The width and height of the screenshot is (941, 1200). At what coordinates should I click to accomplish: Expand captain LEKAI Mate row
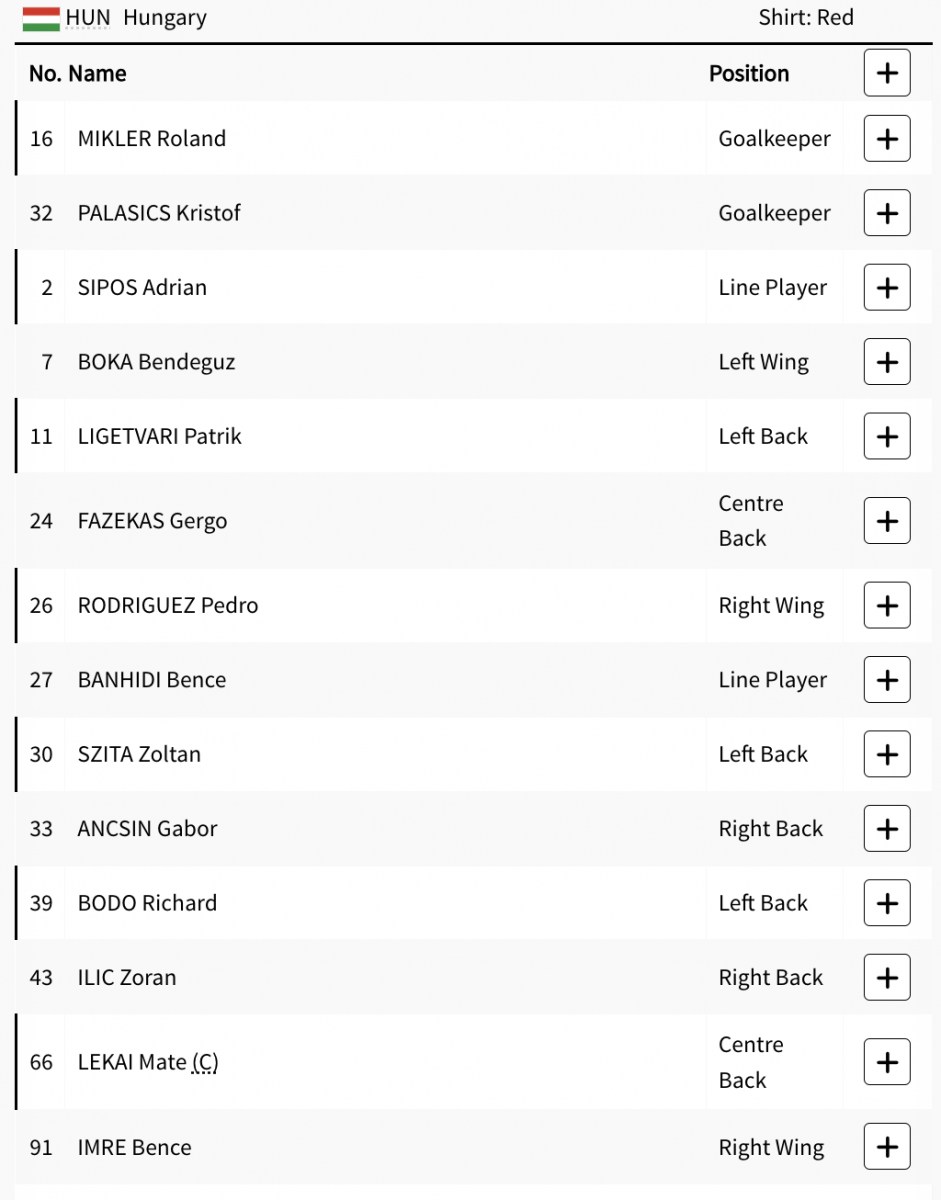[887, 1062]
